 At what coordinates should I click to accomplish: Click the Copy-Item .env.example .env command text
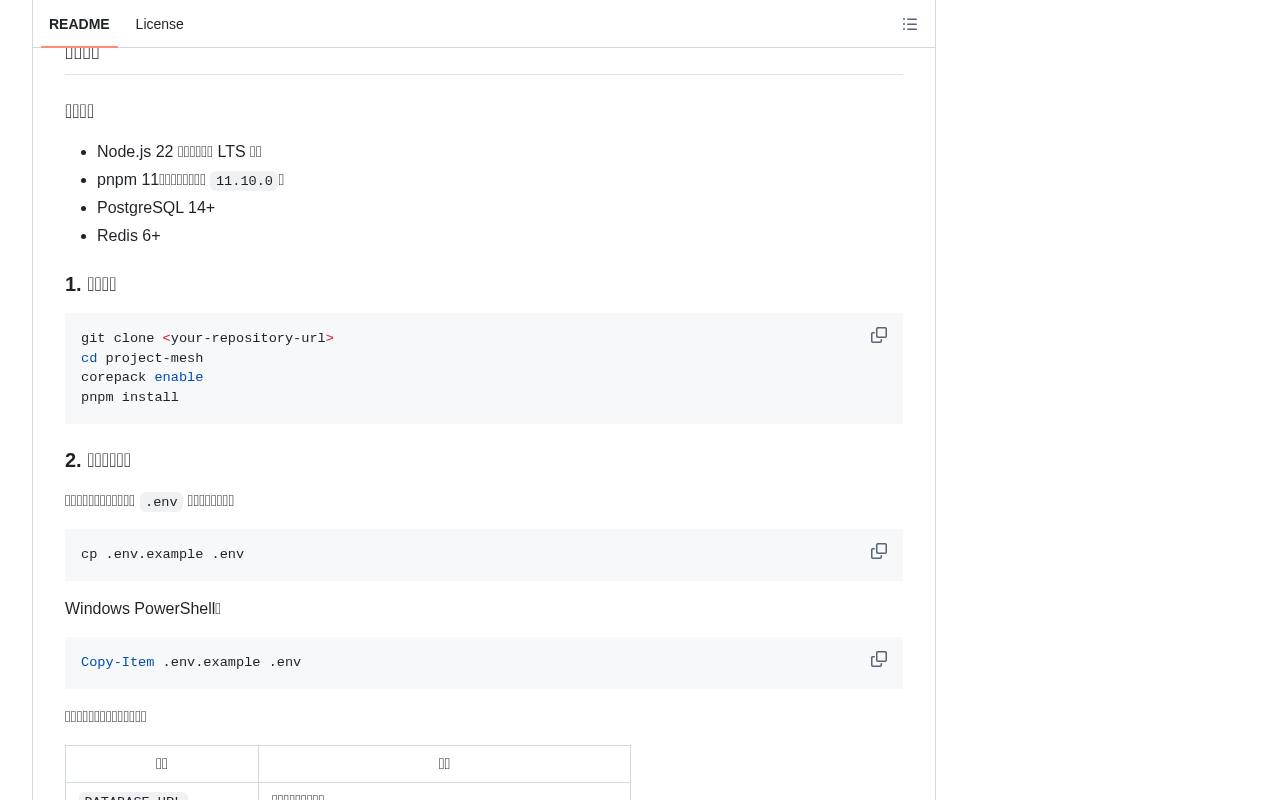pyautogui.click(x=191, y=663)
